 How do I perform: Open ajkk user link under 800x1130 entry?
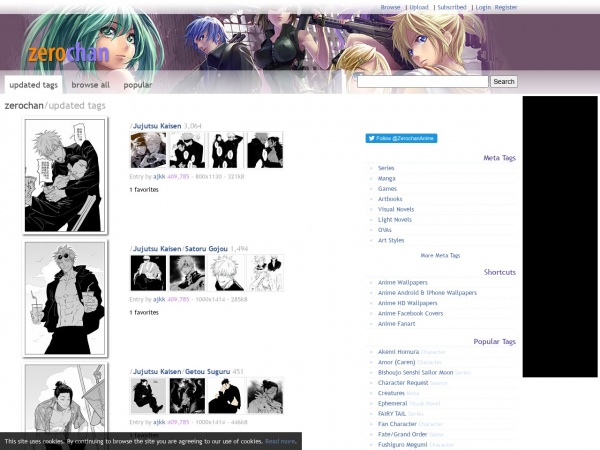point(159,177)
